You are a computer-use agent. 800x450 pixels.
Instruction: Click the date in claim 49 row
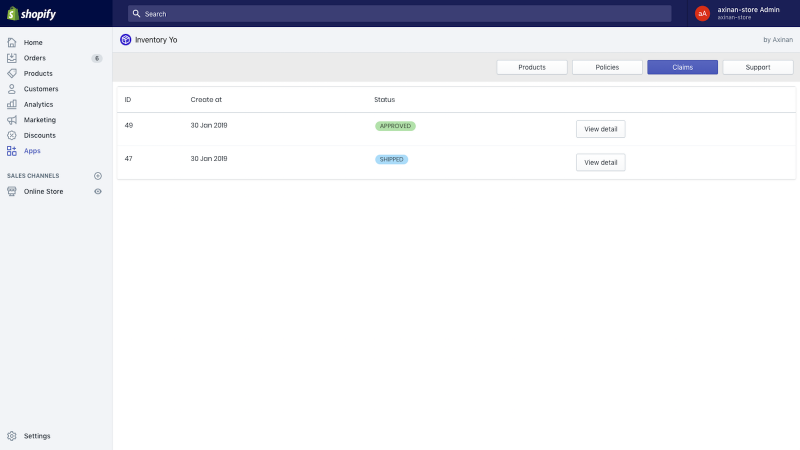[209, 126]
